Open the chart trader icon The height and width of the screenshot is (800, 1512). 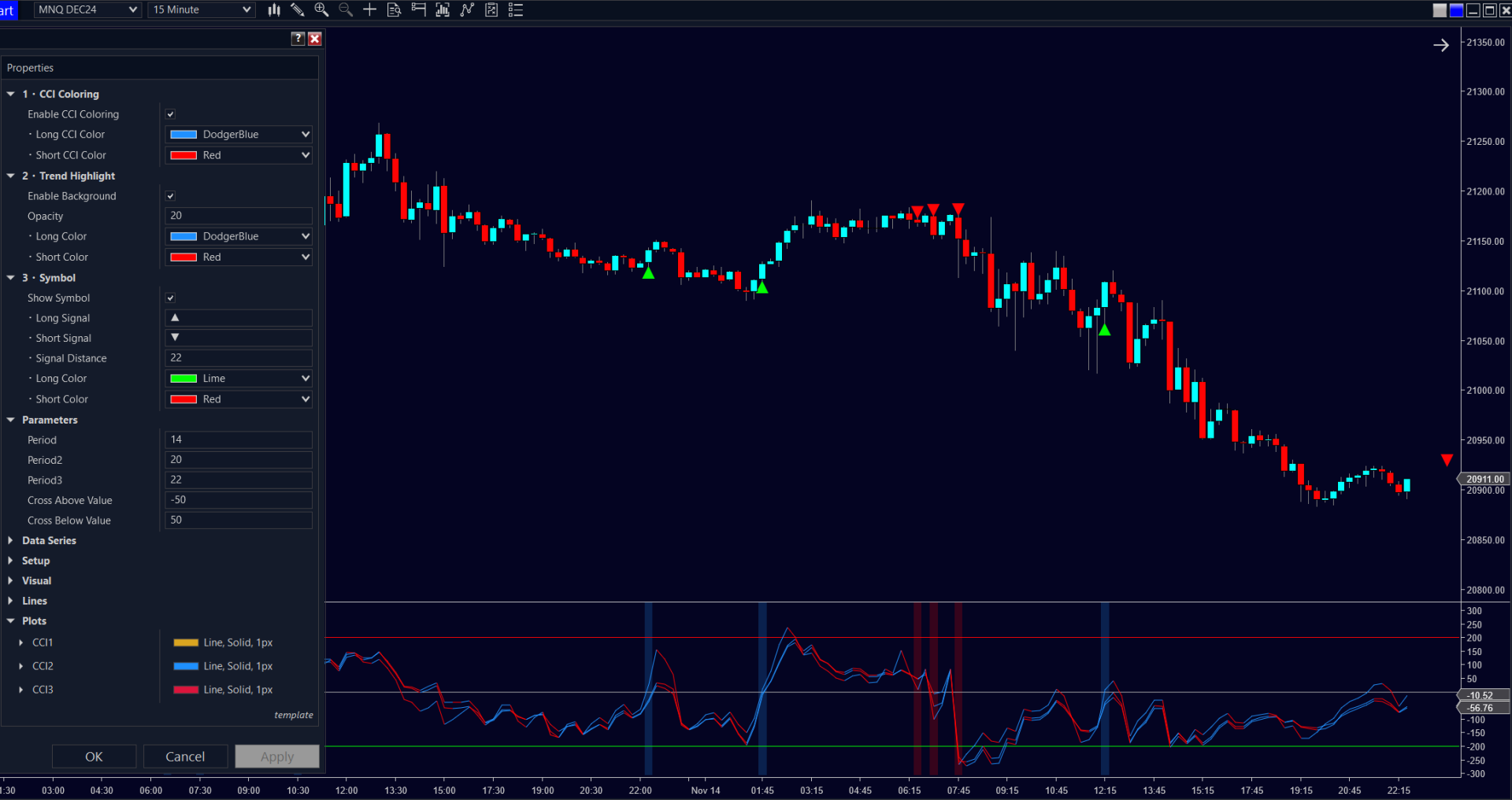point(418,9)
